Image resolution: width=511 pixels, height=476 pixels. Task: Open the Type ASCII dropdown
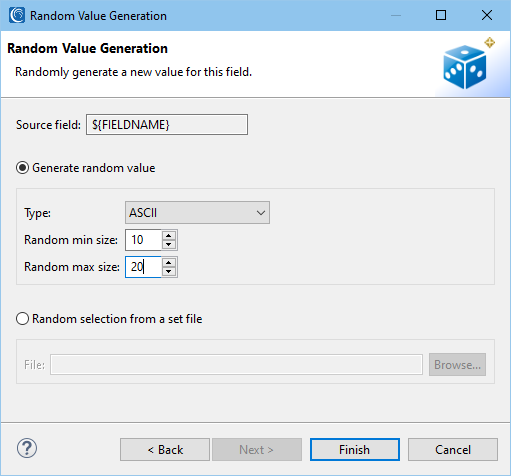pos(197,213)
